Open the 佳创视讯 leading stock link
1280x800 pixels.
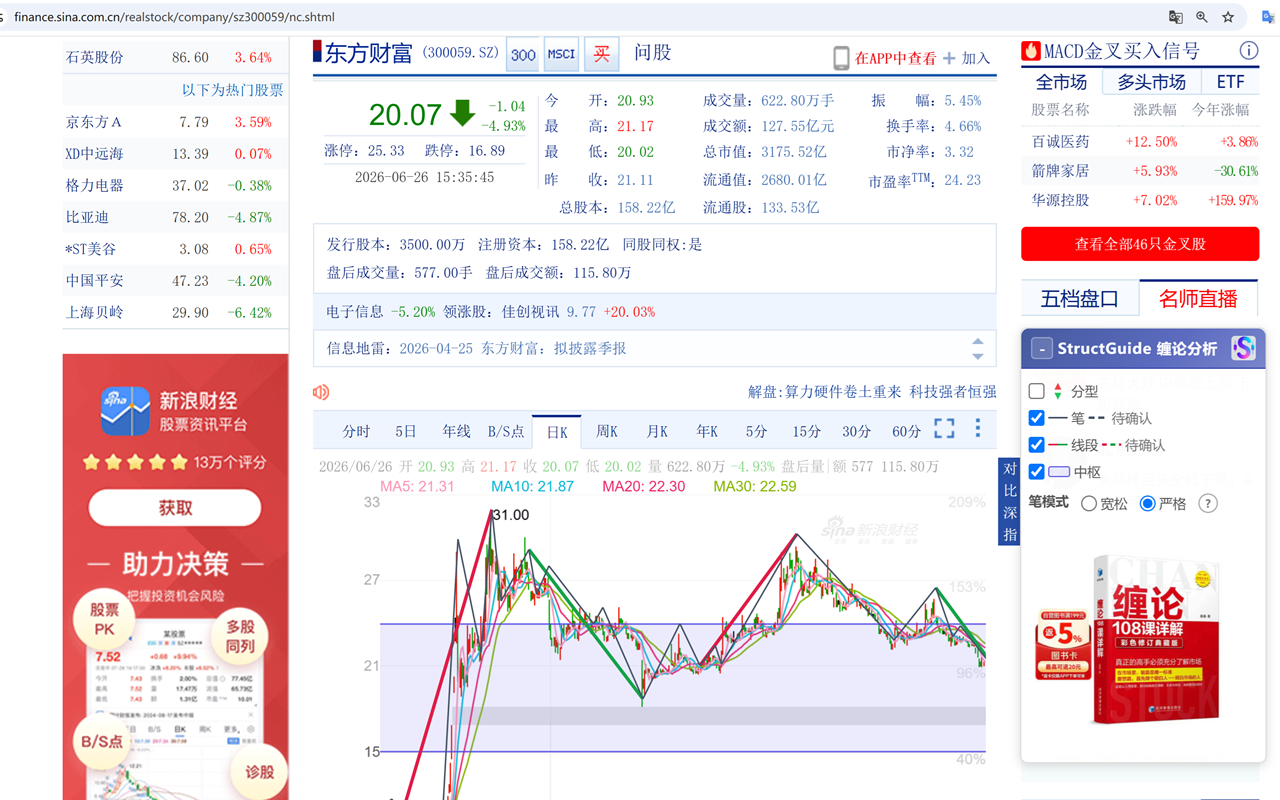[530, 312]
